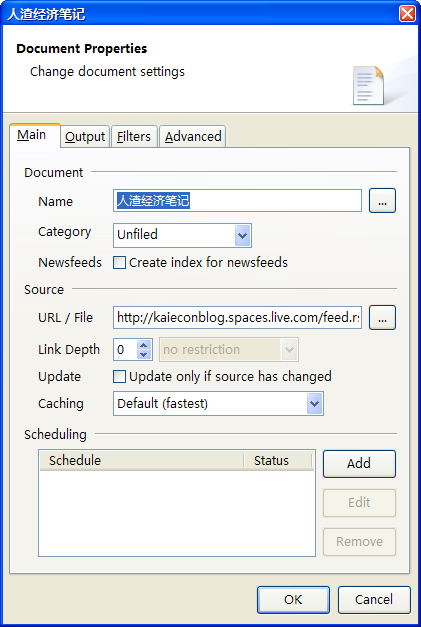This screenshot has width=421, height=627.
Task: Increase Link Depth with the up arrow
Action: [x=144, y=344]
